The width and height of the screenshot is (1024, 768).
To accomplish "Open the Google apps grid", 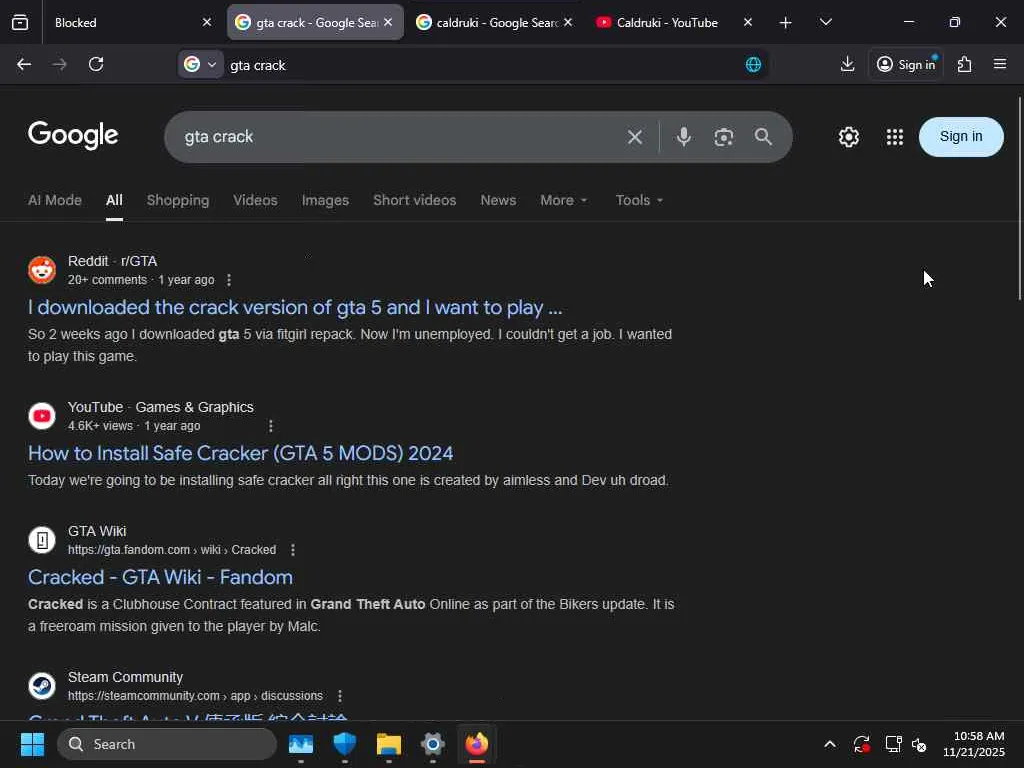I will click(x=895, y=137).
